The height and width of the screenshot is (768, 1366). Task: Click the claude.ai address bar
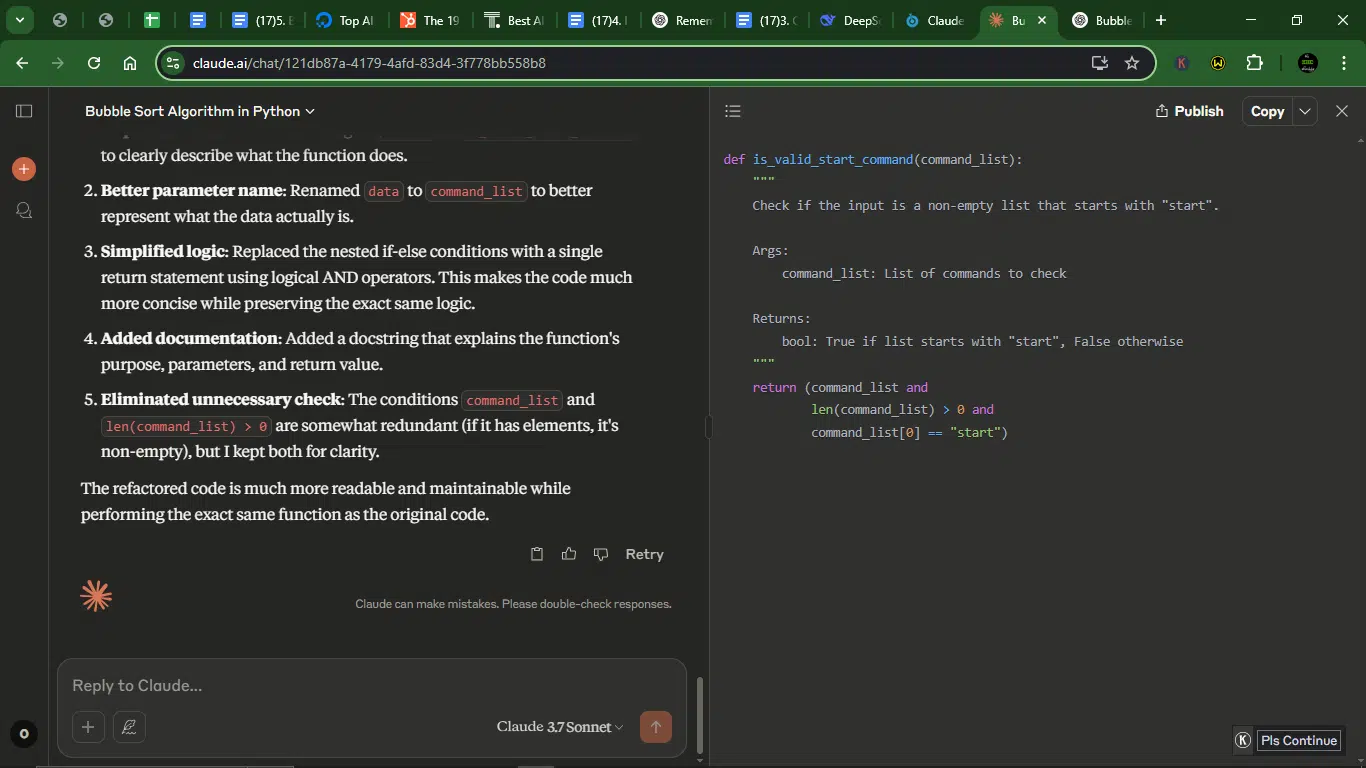click(x=630, y=63)
